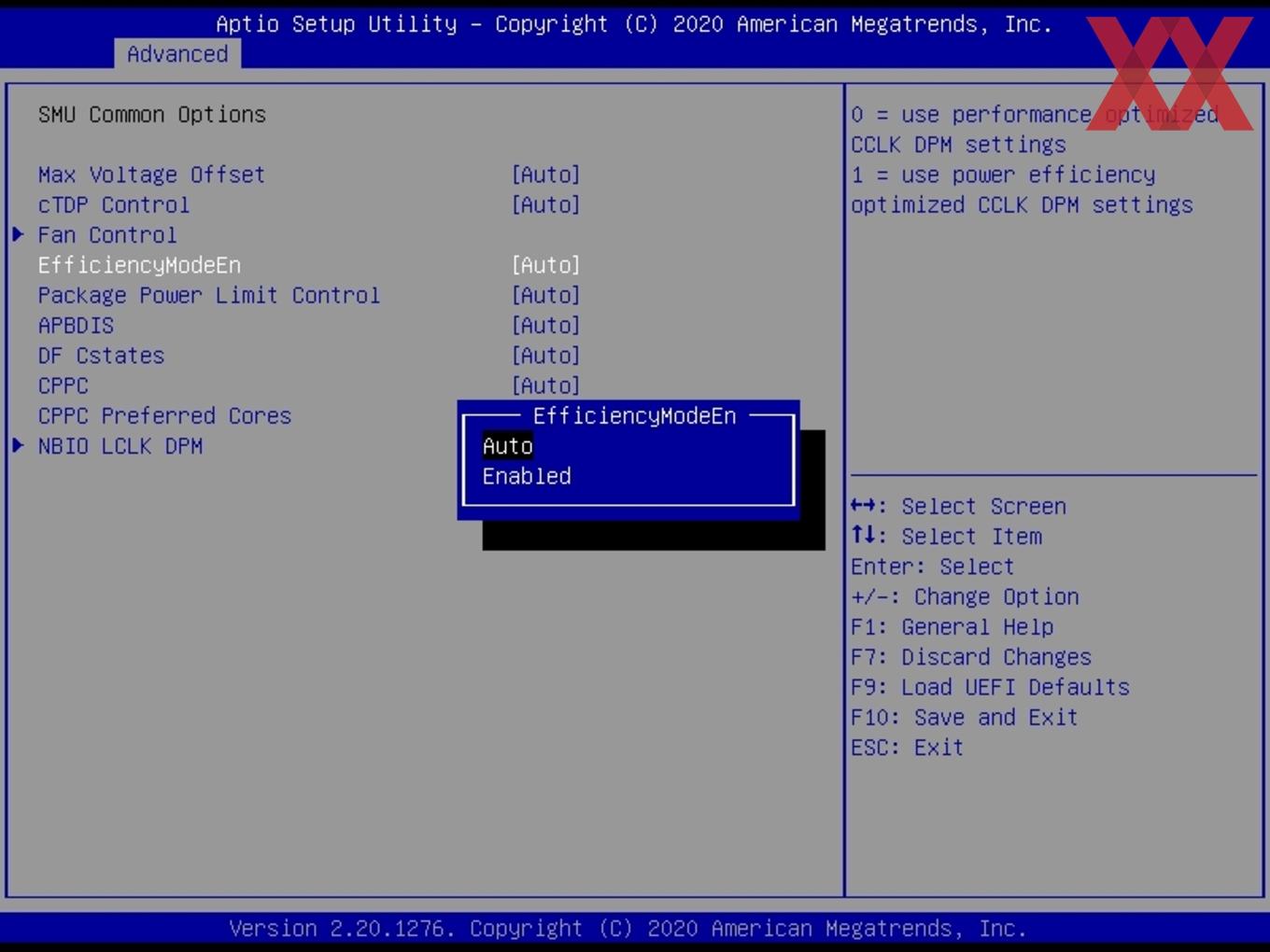The height and width of the screenshot is (952, 1270).
Task: Open the DF Cstates [Auto] value
Action: [546, 356]
